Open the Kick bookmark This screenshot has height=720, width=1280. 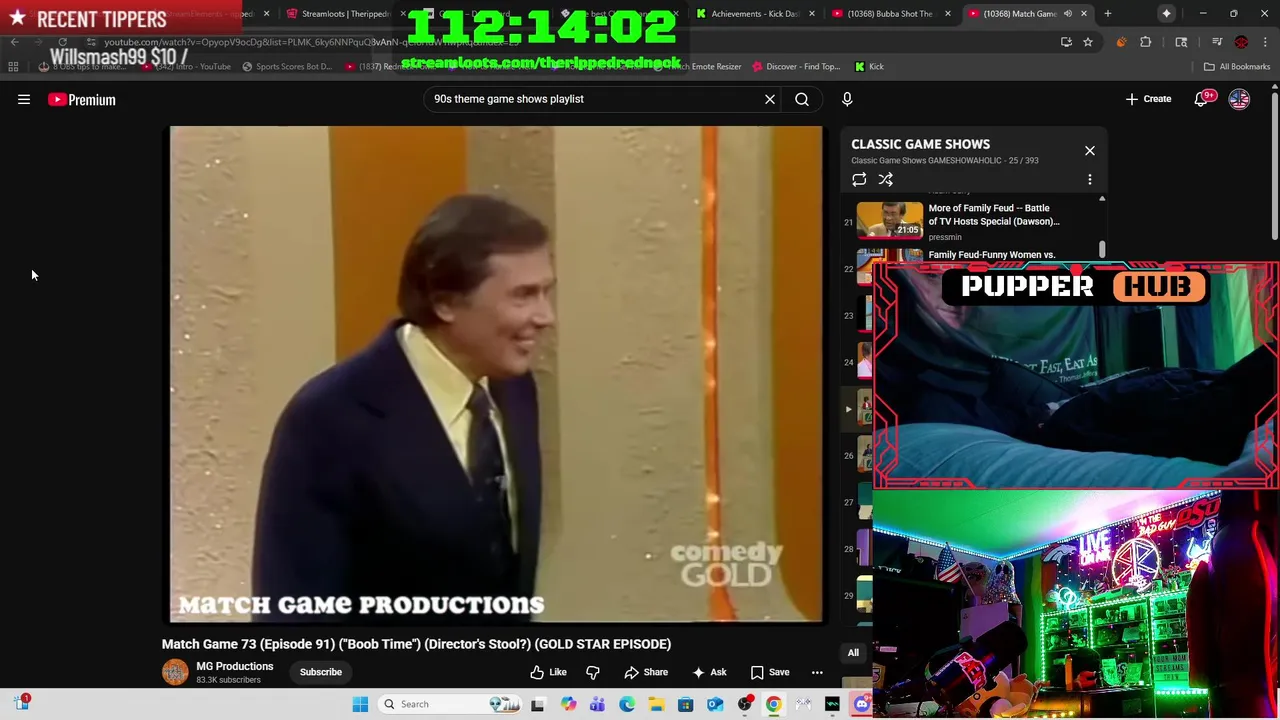869,67
